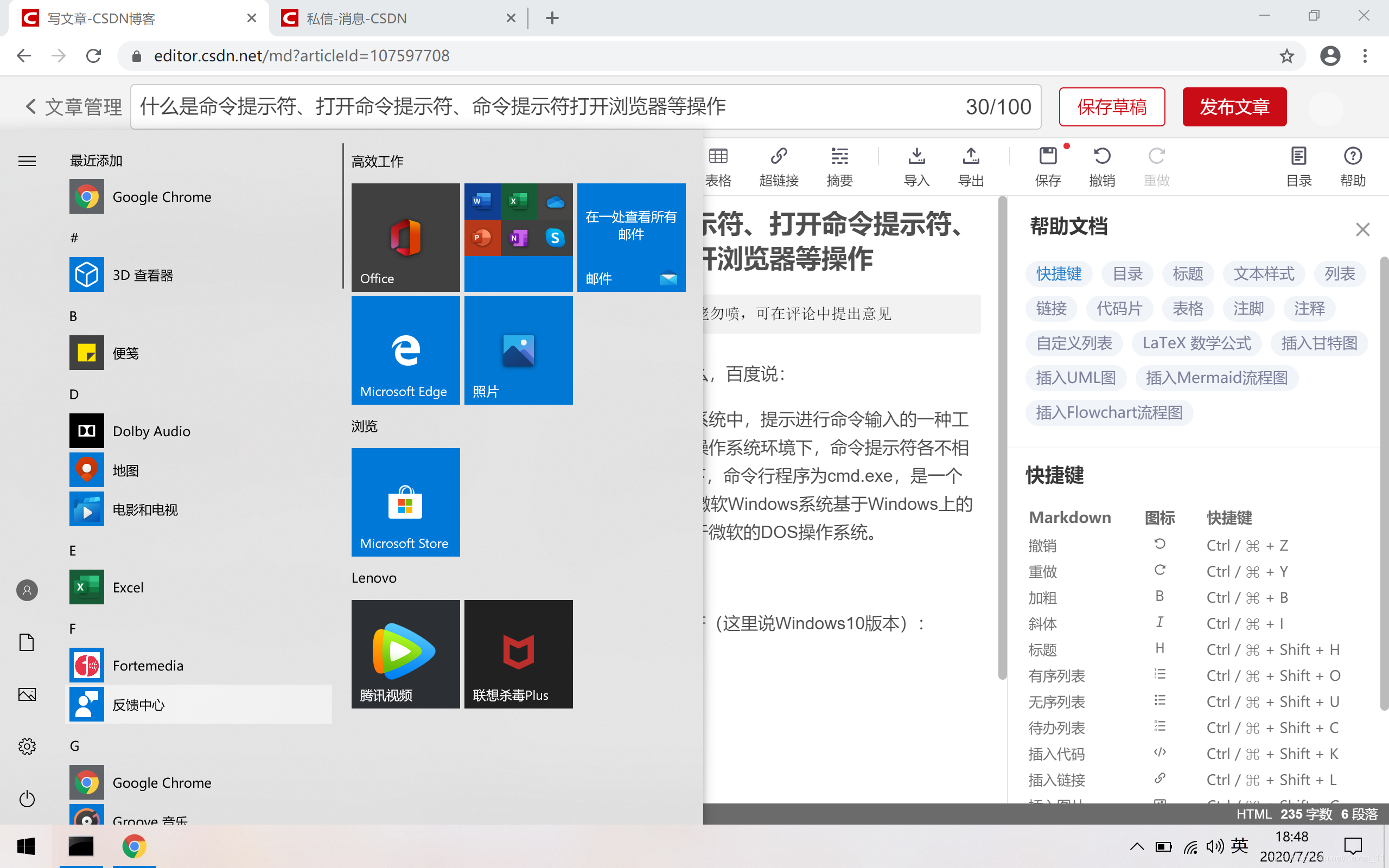Click the hyperlink (超链接) toolbar icon
Viewport: 1389px width, 868px height.
click(x=778, y=156)
